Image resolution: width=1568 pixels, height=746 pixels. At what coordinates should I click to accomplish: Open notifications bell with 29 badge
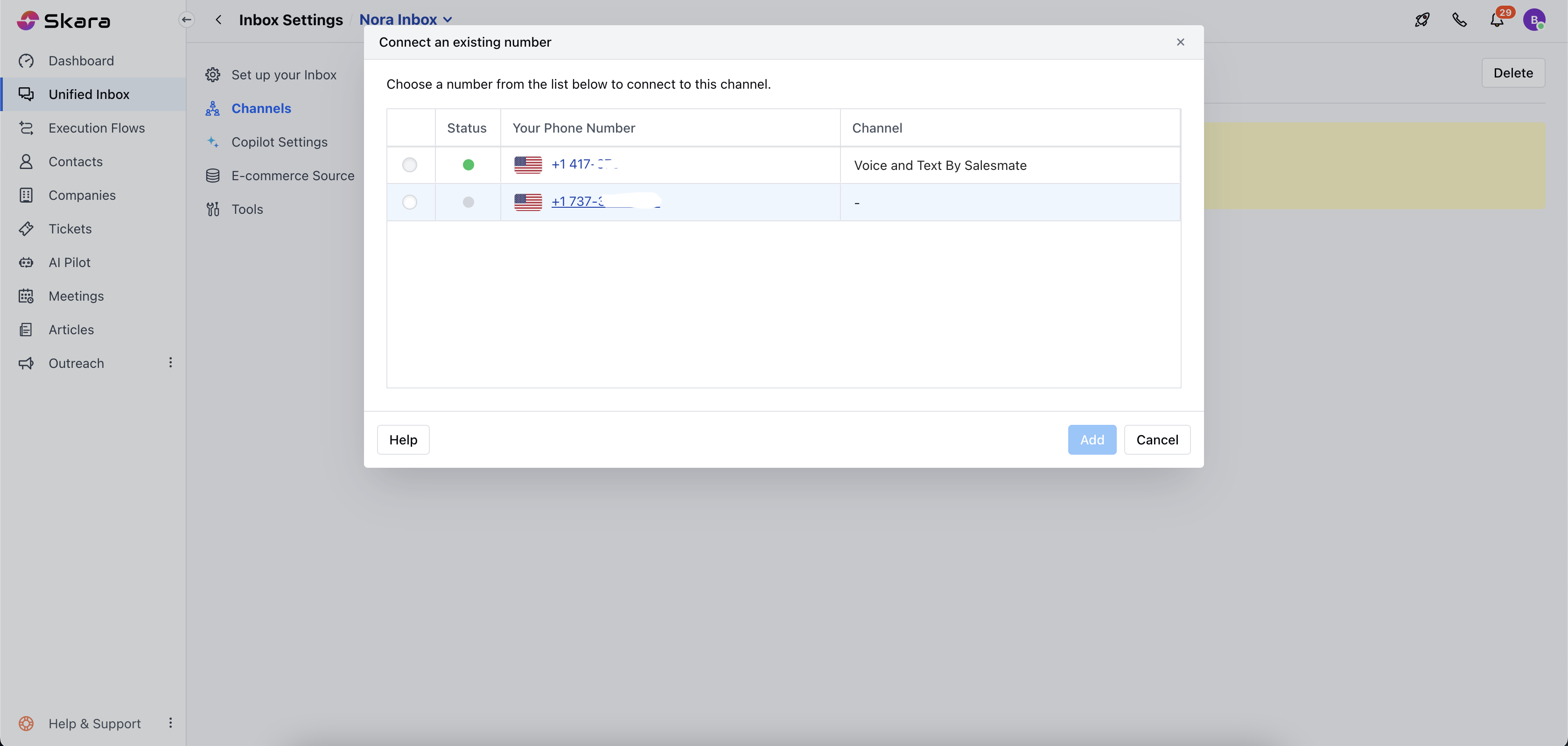1497,20
